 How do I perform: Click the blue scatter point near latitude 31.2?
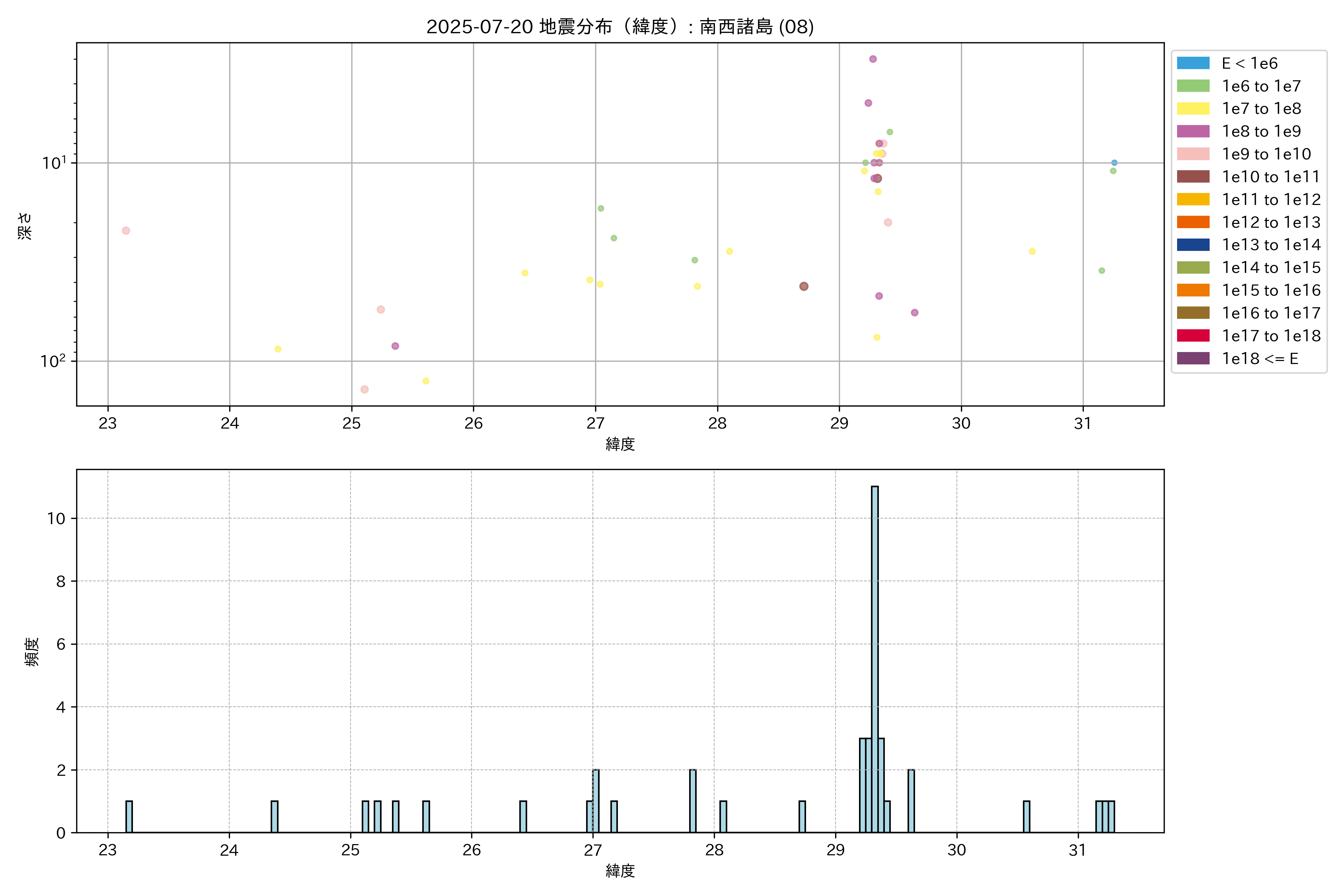pyautogui.click(x=1114, y=163)
